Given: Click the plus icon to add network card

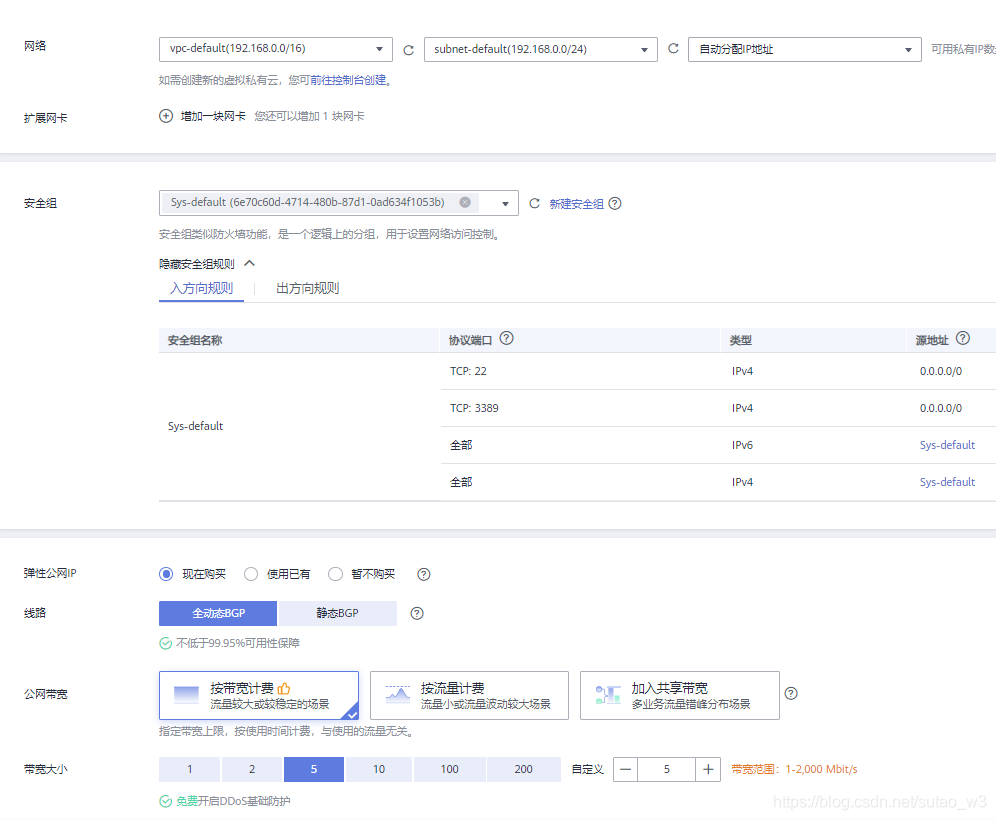Looking at the screenshot, I should pyautogui.click(x=166, y=116).
